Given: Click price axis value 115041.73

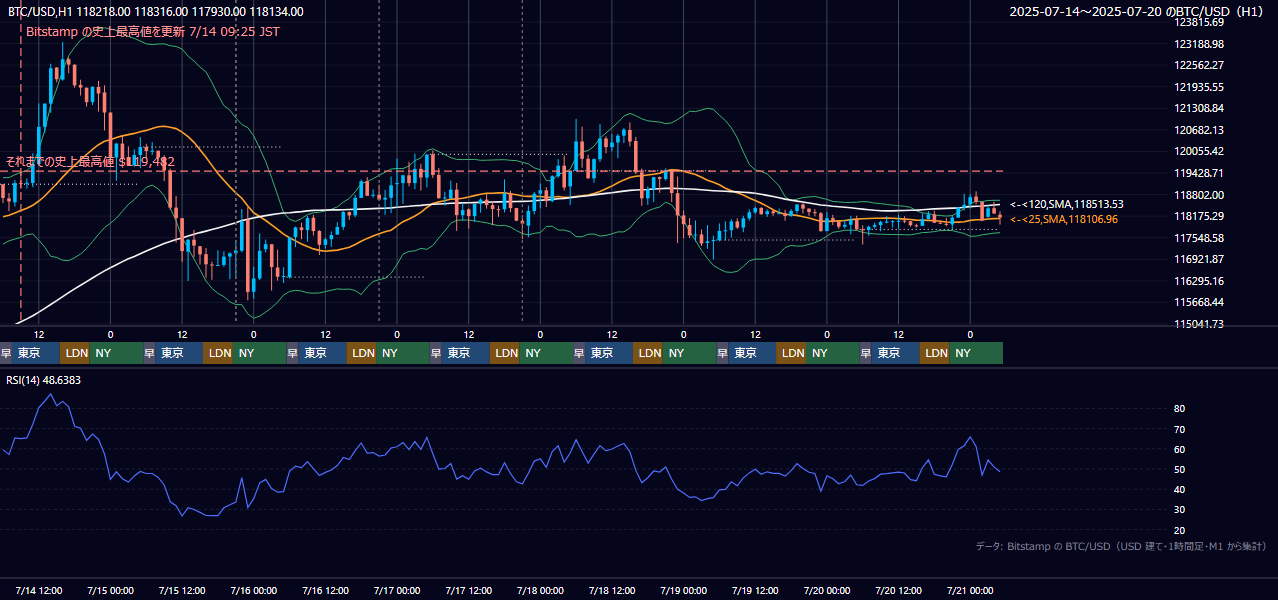Looking at the screenshot, I should coord(1199,324).
